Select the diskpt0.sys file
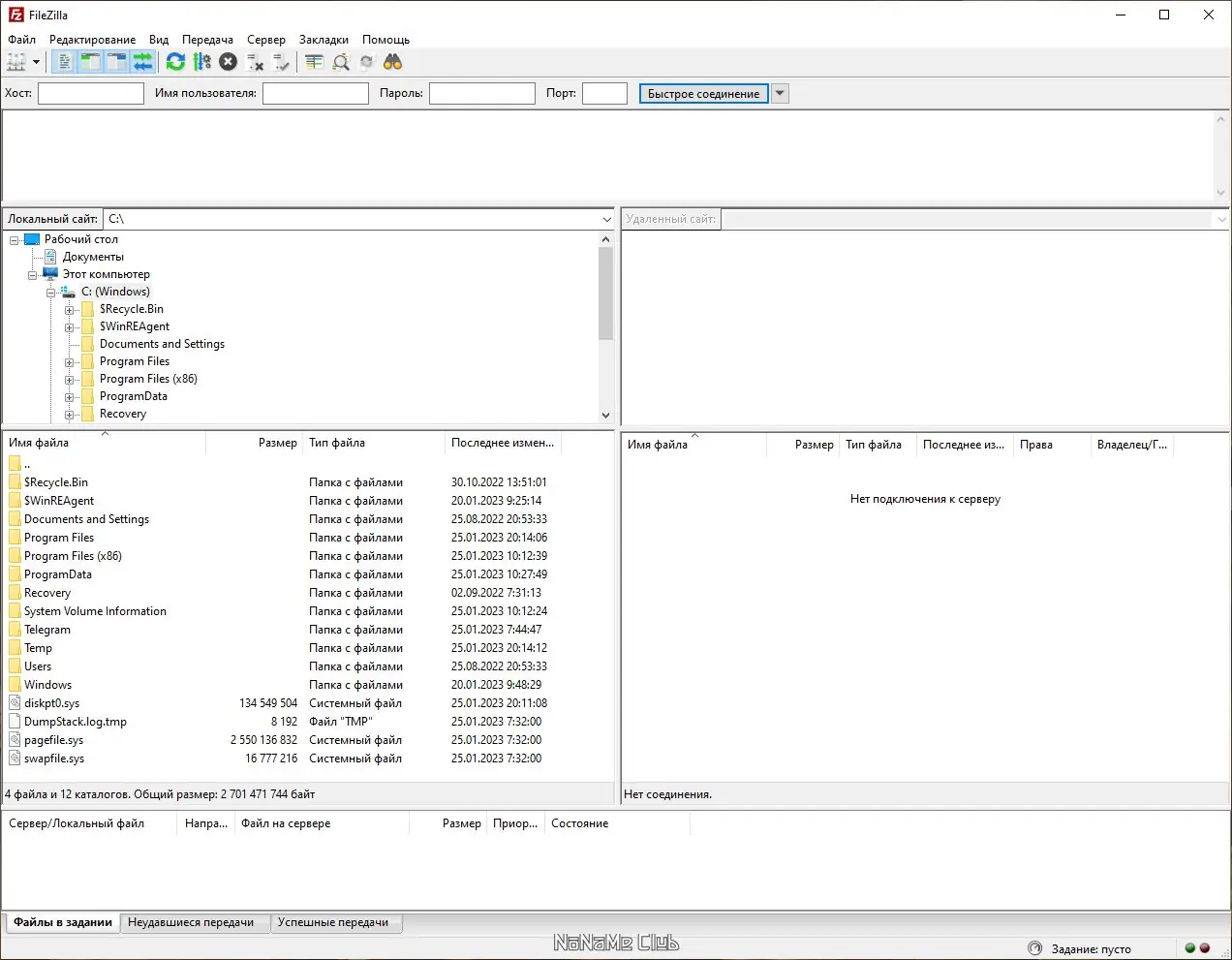The width and height of the screenshot is (1232, 960). 51,703
